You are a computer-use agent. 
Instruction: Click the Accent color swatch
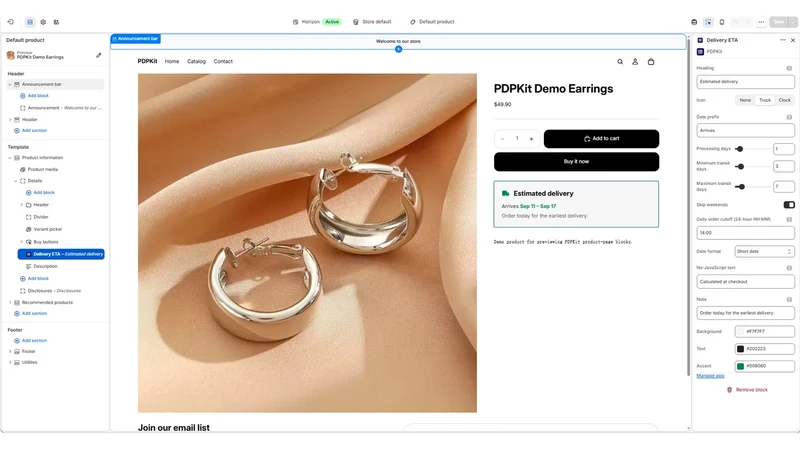740,366
